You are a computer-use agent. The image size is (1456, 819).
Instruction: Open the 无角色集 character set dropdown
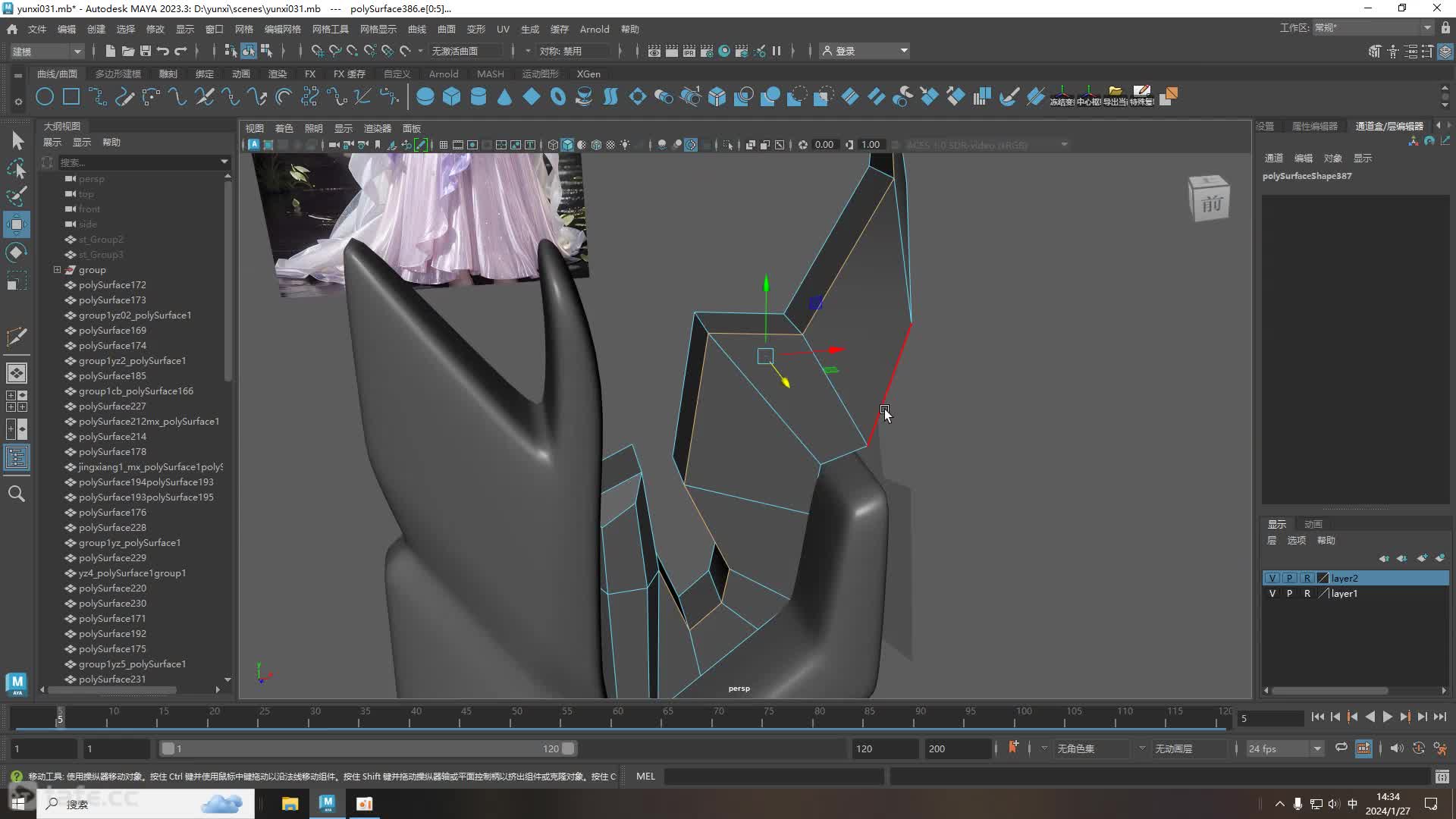[x=1092, y=748]
